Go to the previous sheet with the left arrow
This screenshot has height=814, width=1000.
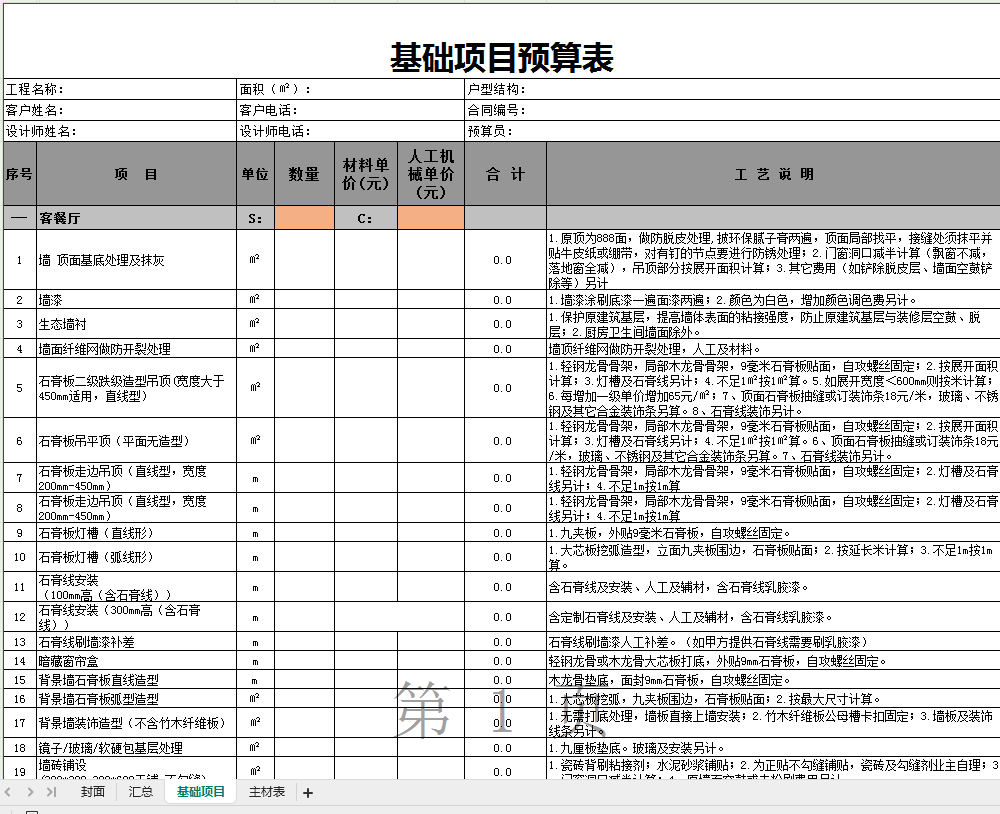pos(8,792)
